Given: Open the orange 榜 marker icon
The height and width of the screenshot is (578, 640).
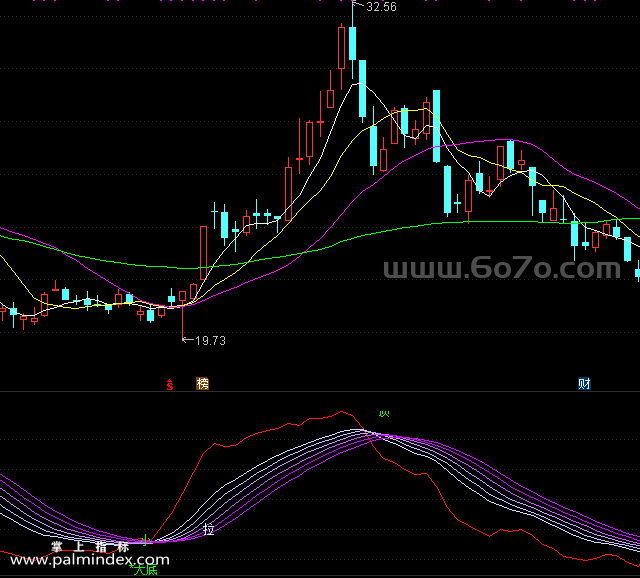Looking at the screenshot, I should (x=202, y=384).
